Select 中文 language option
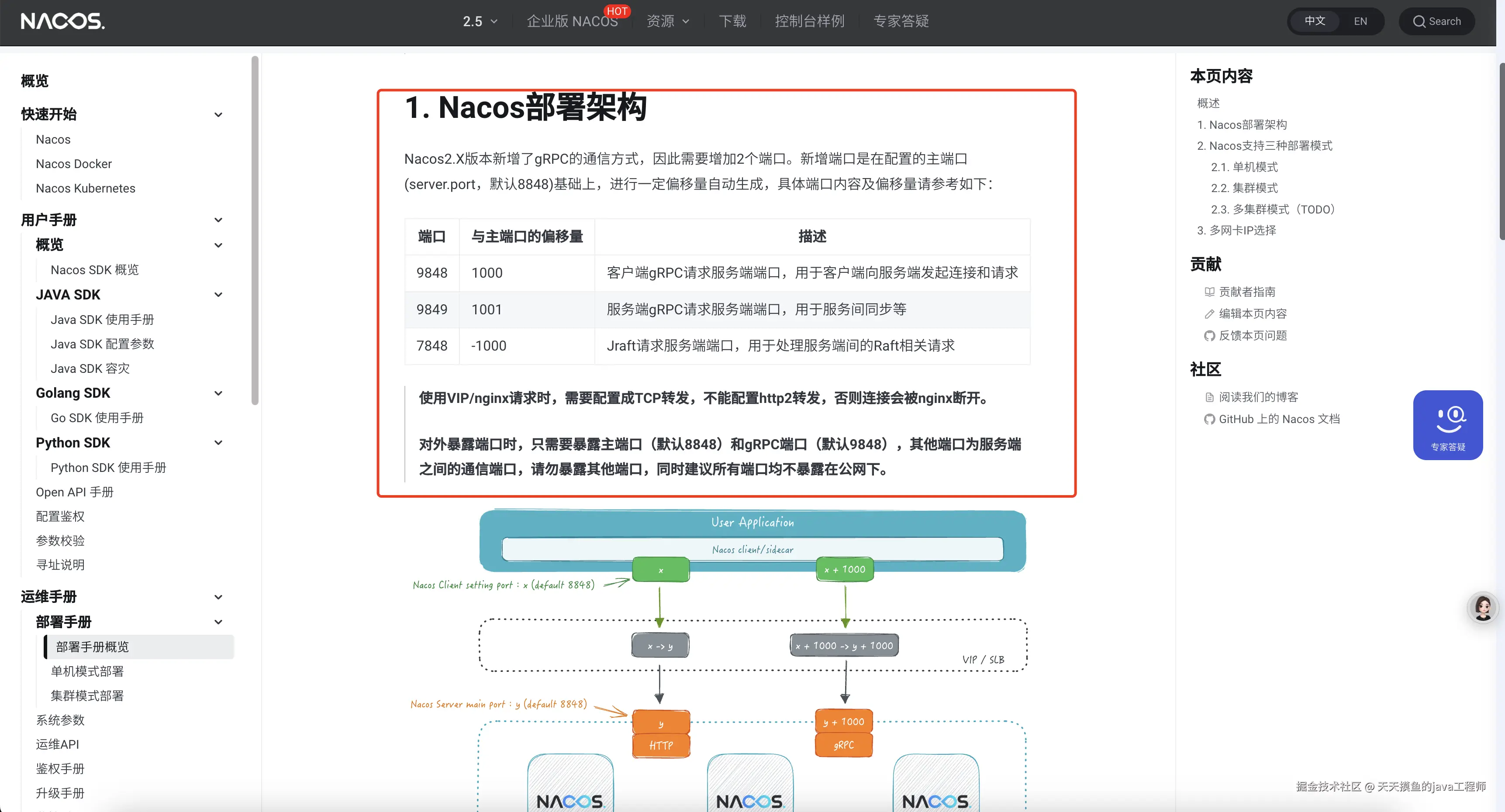Screen dimensions: 1505x812 click(x=1315, y=21)
